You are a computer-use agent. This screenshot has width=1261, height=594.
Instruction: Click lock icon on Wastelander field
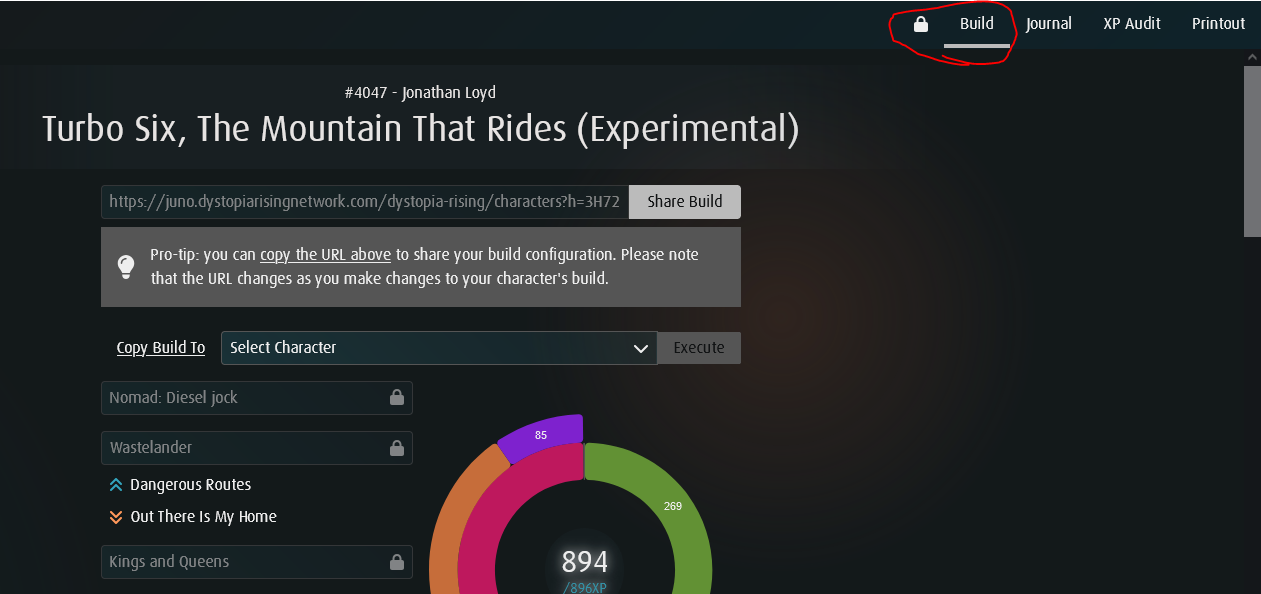pyautogui.click(x=397, y=448)
